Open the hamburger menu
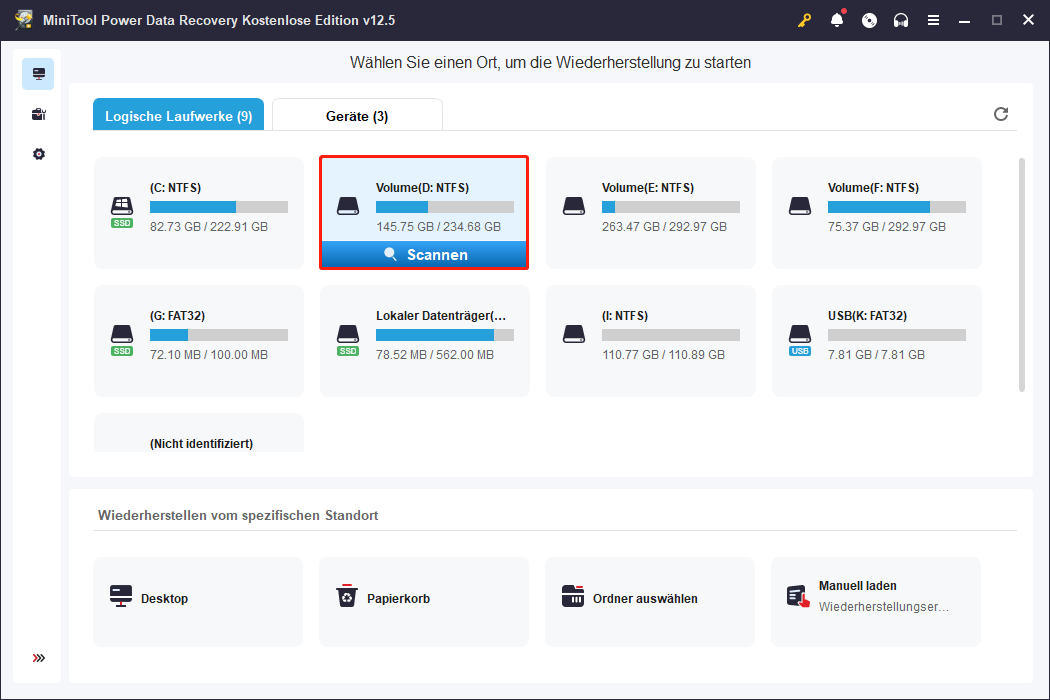 click(x=933, y=21)
